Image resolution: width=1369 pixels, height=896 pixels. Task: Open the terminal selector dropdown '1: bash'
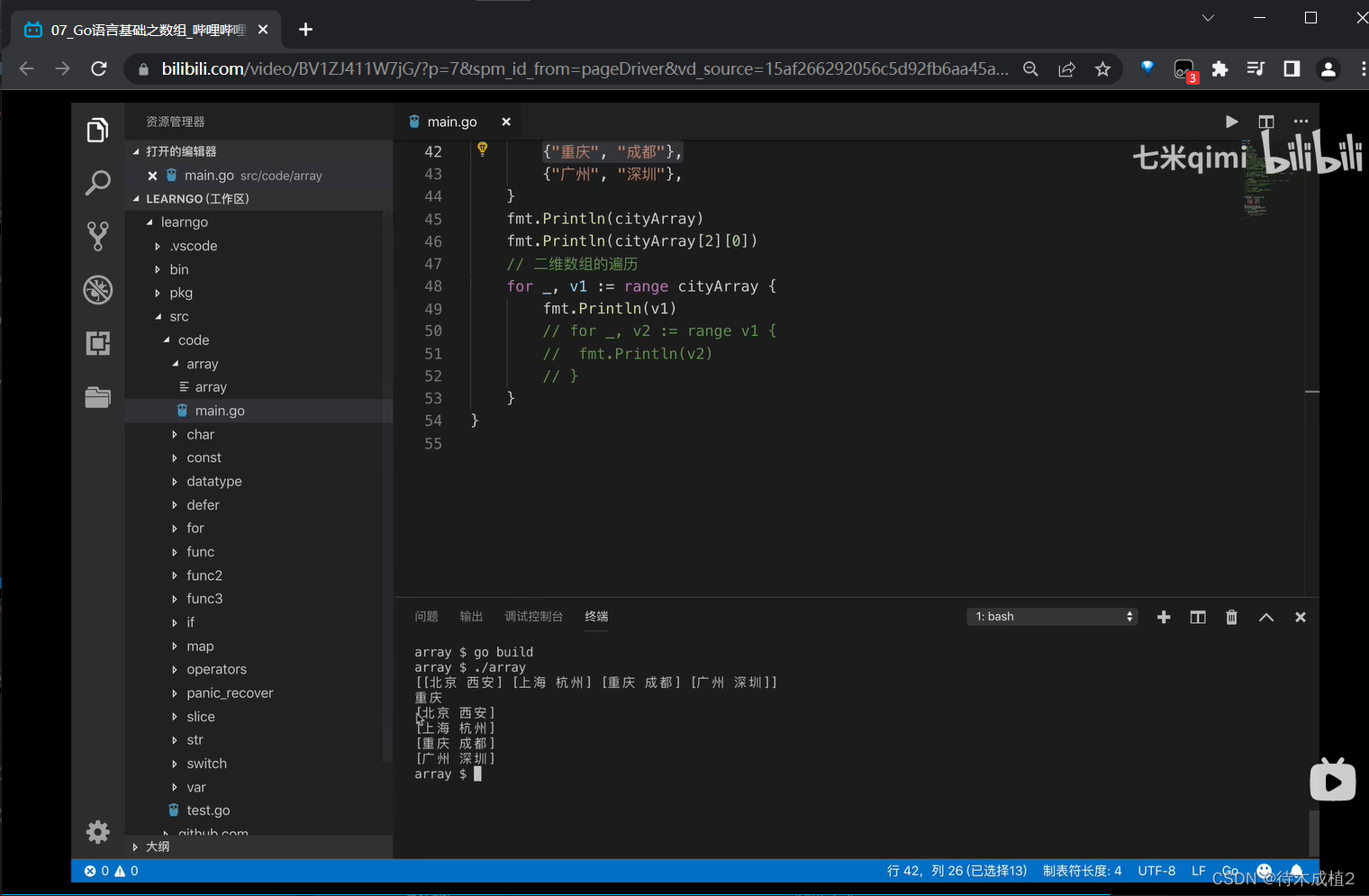[x=1052, y=617]
